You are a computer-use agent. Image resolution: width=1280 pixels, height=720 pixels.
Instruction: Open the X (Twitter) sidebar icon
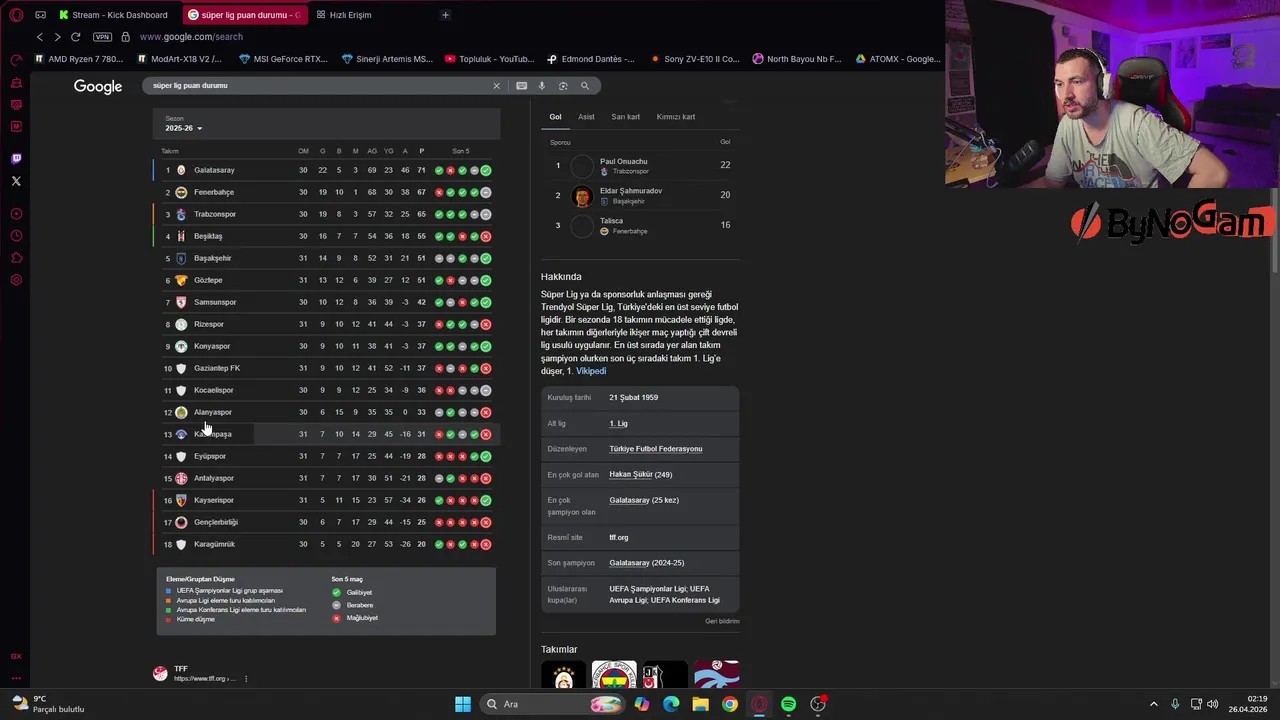pyautogui.click(x=16, y=181)
